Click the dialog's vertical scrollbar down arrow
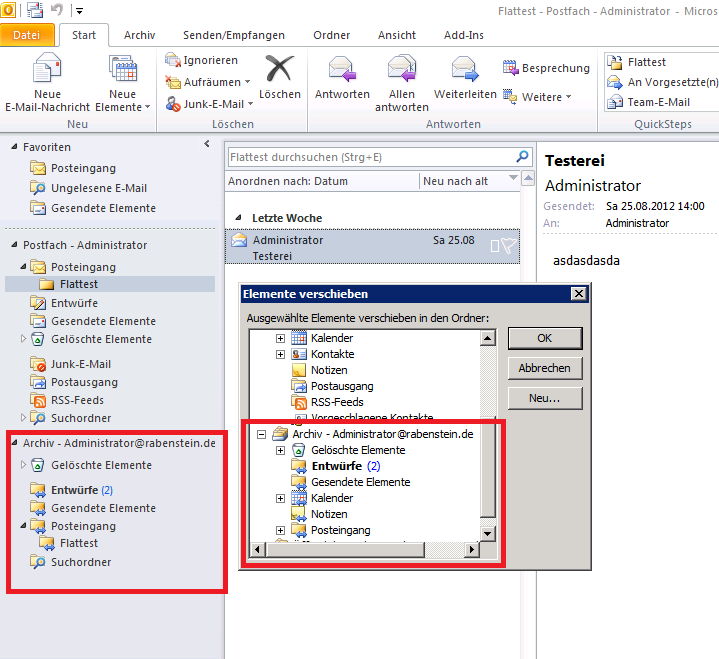This screenshot has height=659, width=719. tap(488, 533)
